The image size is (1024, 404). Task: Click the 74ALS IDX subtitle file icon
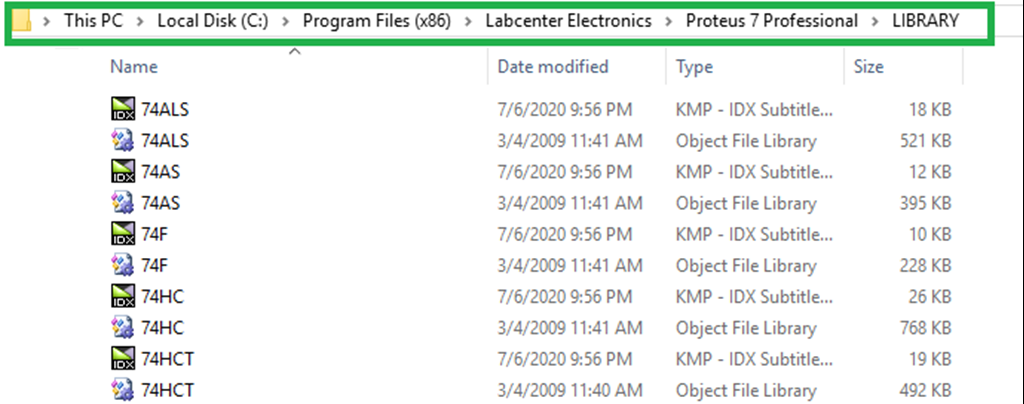(x=122, y=109)
